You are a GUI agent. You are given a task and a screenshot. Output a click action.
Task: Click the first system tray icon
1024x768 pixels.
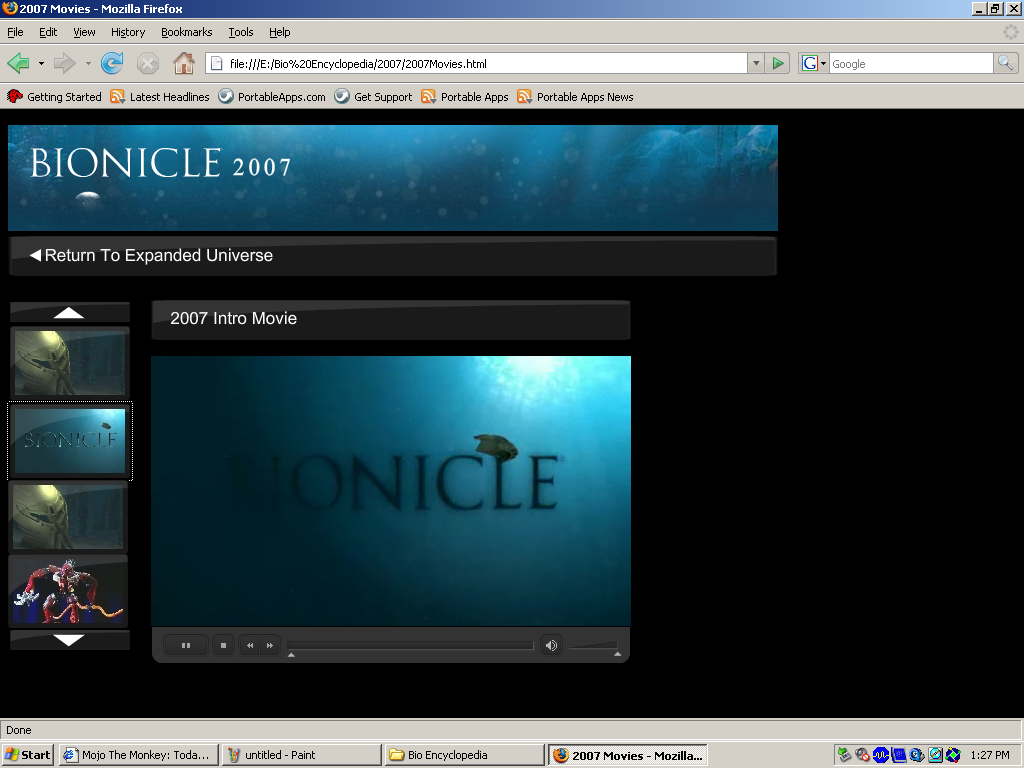(844, 755)
